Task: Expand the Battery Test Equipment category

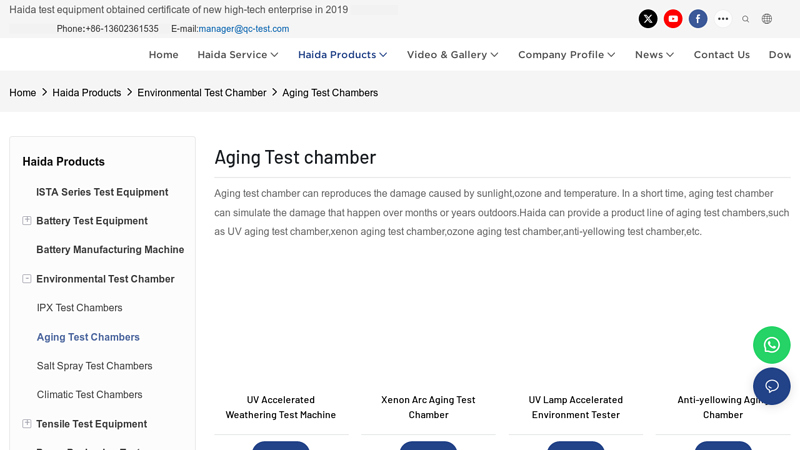Action: [27, 220]
